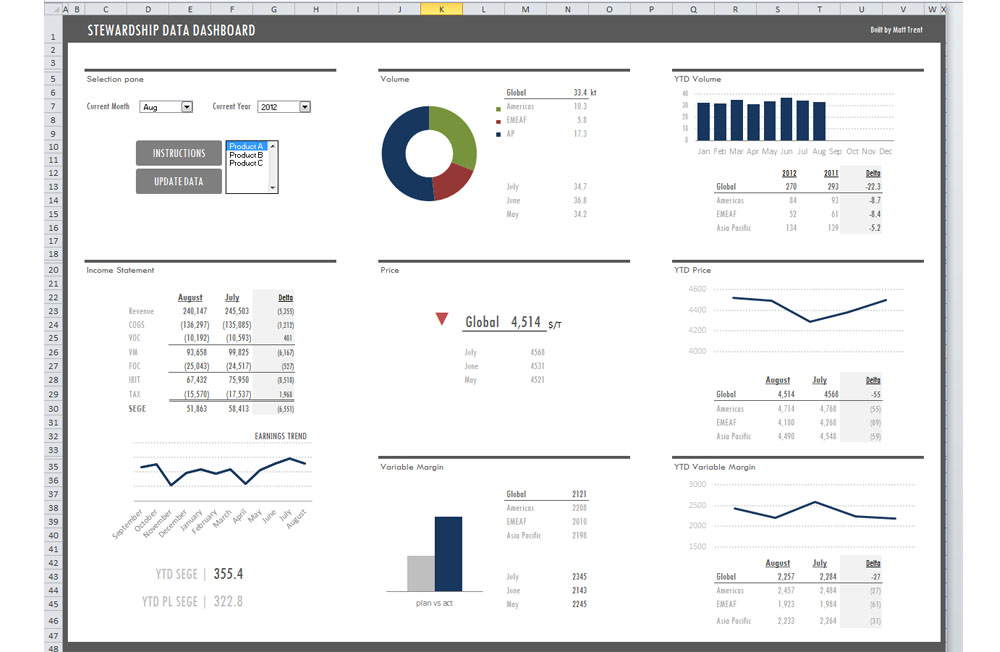Open the Current Year dropdown arrow
This screenshot has height=652, width=1000.
click(x=305, y=107)
